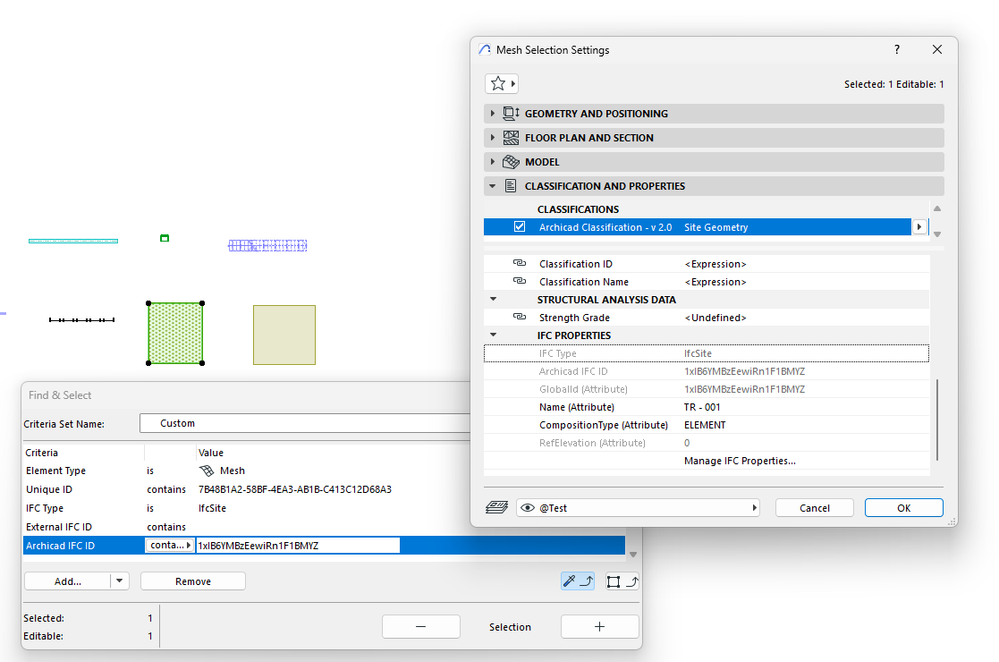Screen dimensions: 999x662
Task: Open the Criteria Set Name Custom box
Action: coord(305,423)
